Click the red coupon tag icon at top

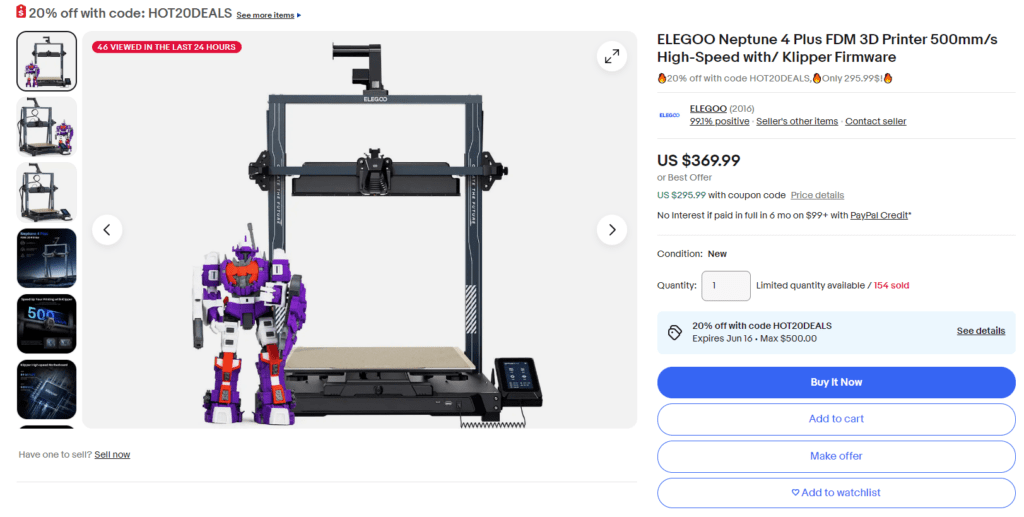coord(21,12)
